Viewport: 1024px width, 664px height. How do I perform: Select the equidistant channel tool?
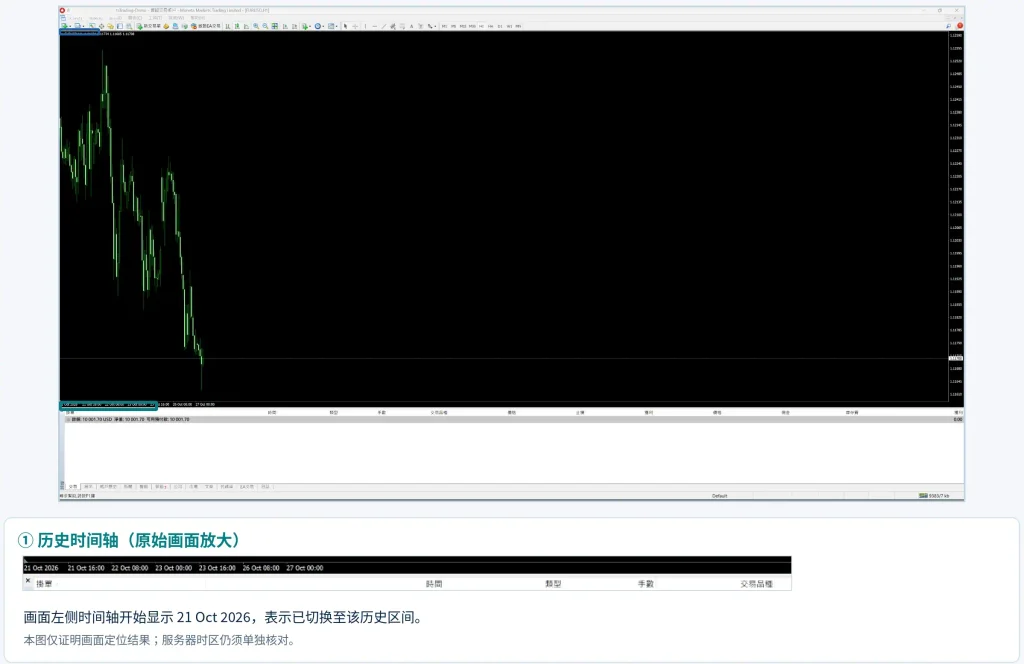pyautogui.click(x=393, y=26)
